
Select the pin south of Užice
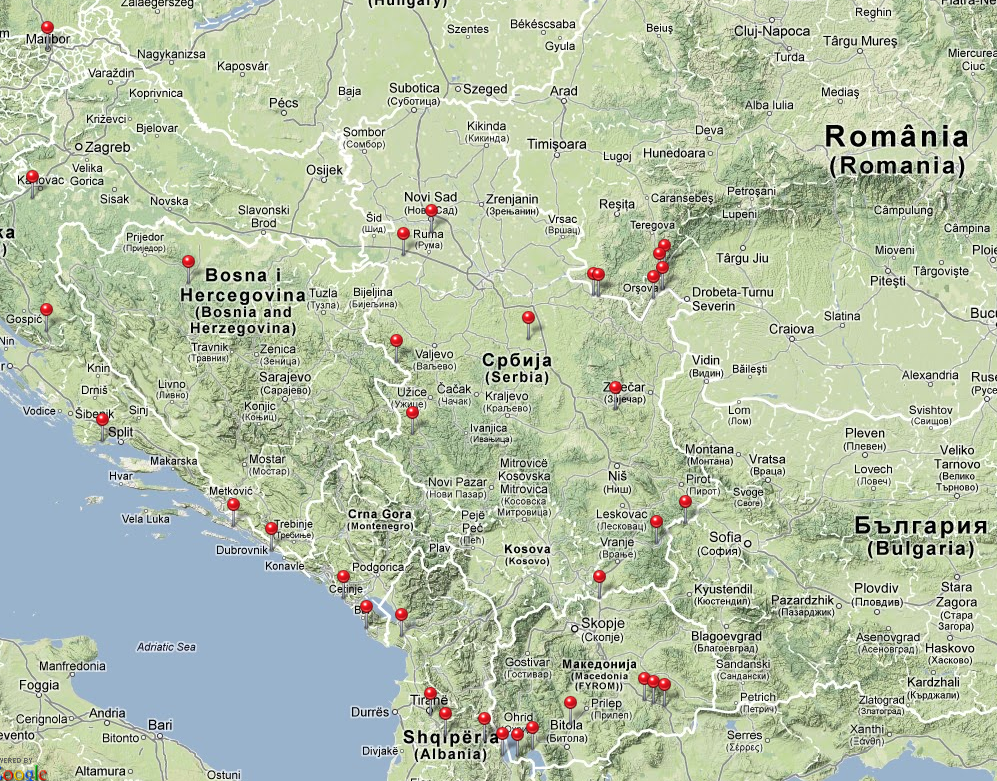click(412, 412)
